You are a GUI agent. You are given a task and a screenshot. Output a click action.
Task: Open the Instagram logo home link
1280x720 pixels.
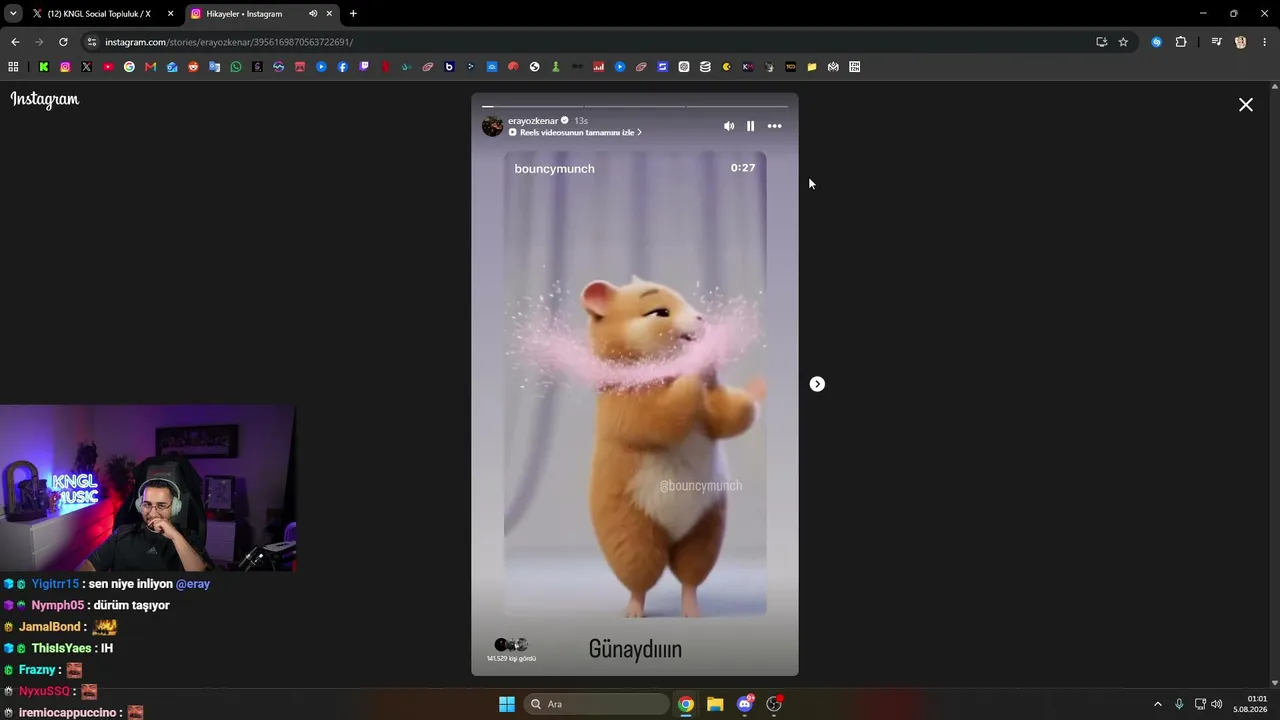coord(45,99)
